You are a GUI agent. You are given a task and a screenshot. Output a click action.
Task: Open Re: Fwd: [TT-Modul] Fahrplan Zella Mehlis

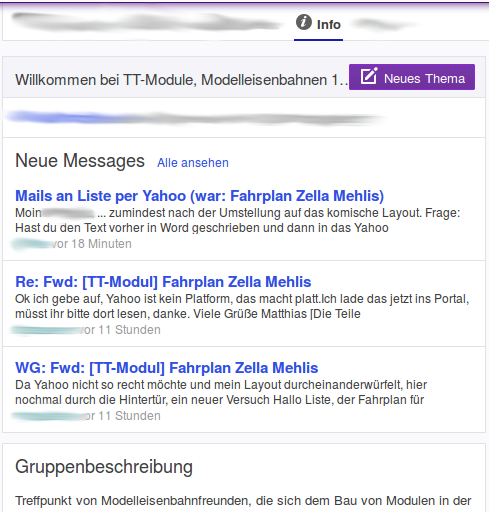(163, 282)
